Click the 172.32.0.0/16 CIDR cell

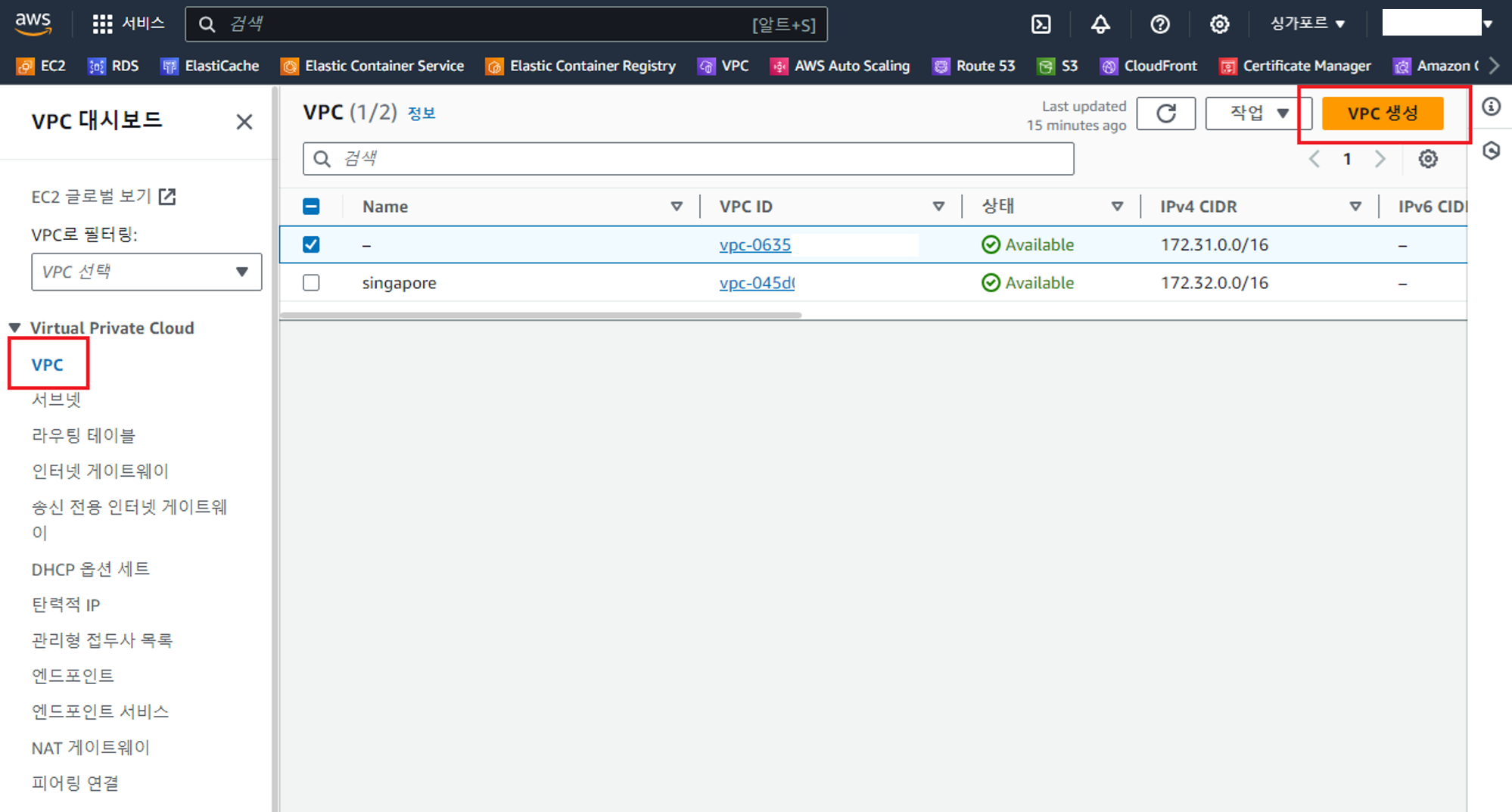(x=1215, y=283)
